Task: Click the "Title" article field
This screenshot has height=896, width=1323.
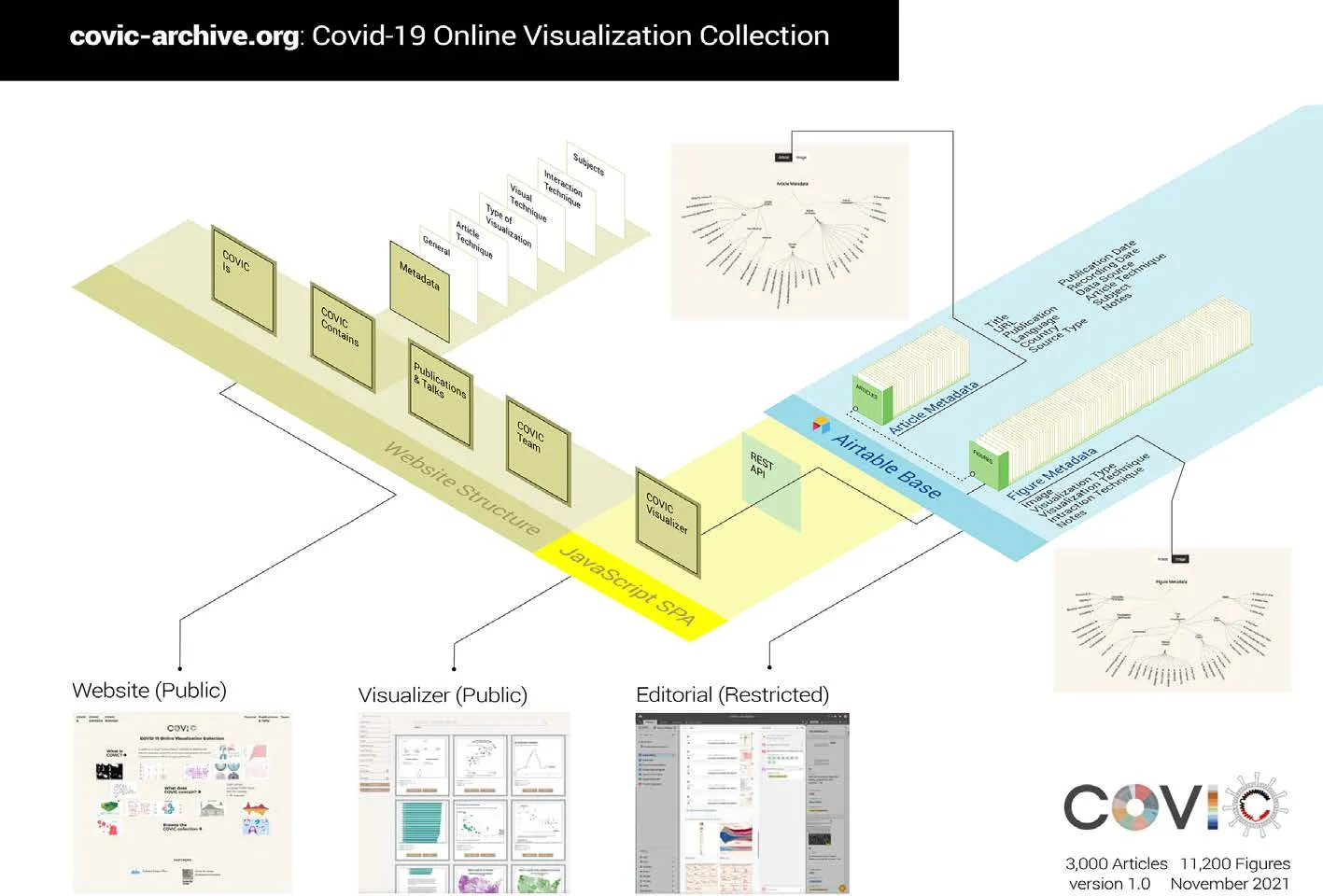Action: [x=996, y=321]
